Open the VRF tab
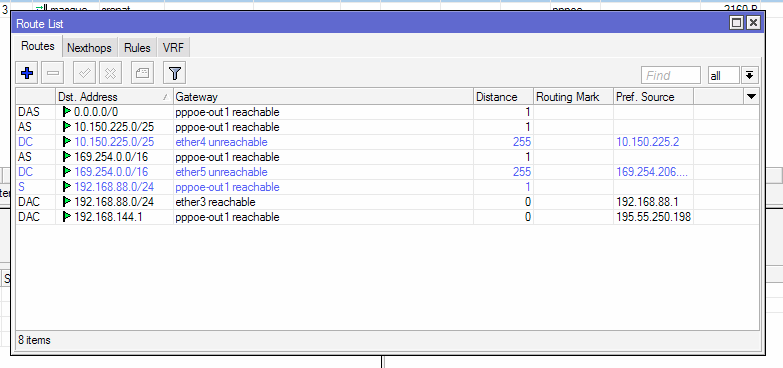 tap(173, 48)
